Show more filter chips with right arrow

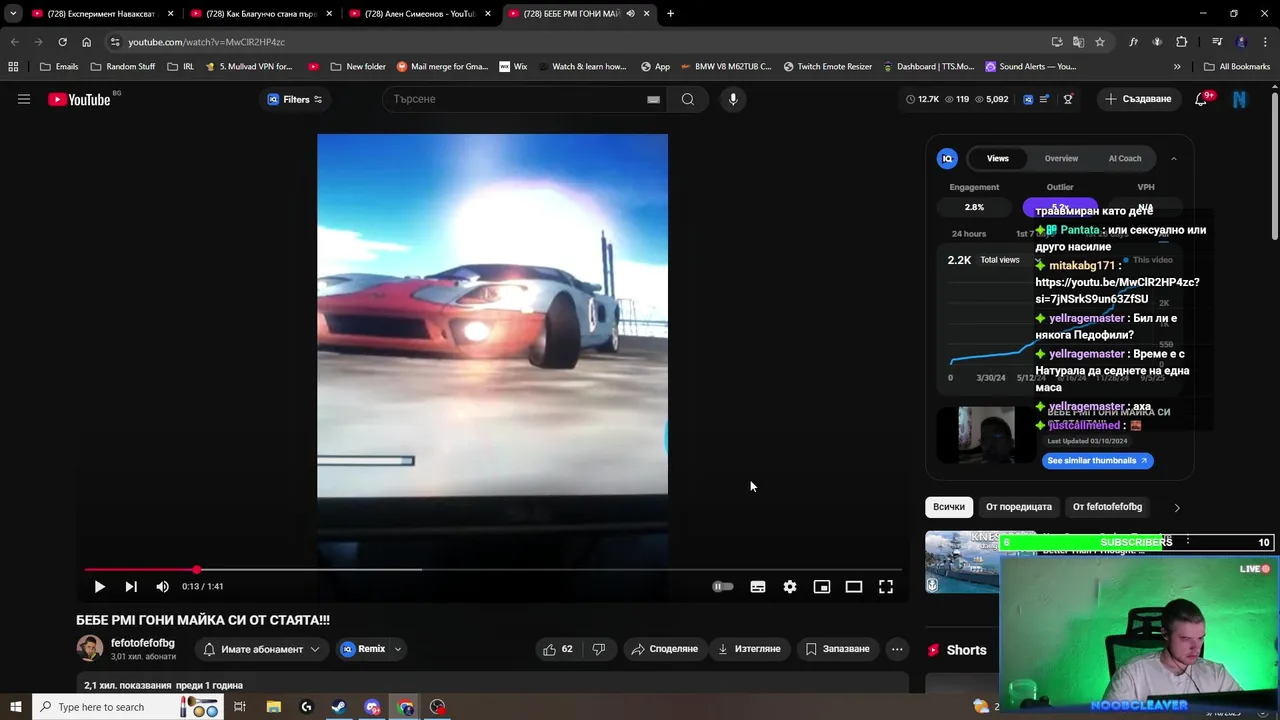click(1177, 507)
